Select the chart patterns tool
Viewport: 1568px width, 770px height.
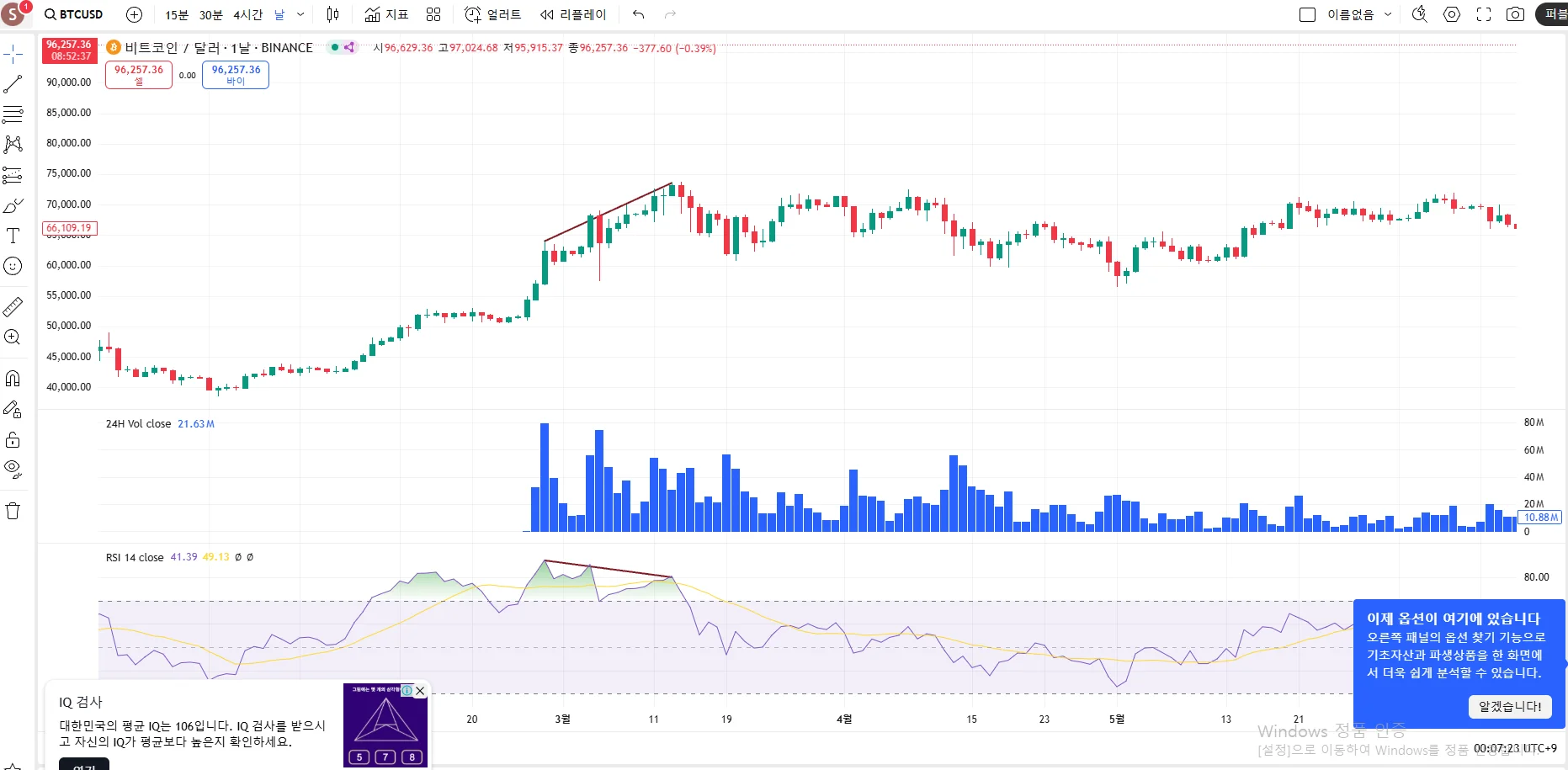click(x=13, y=145)
